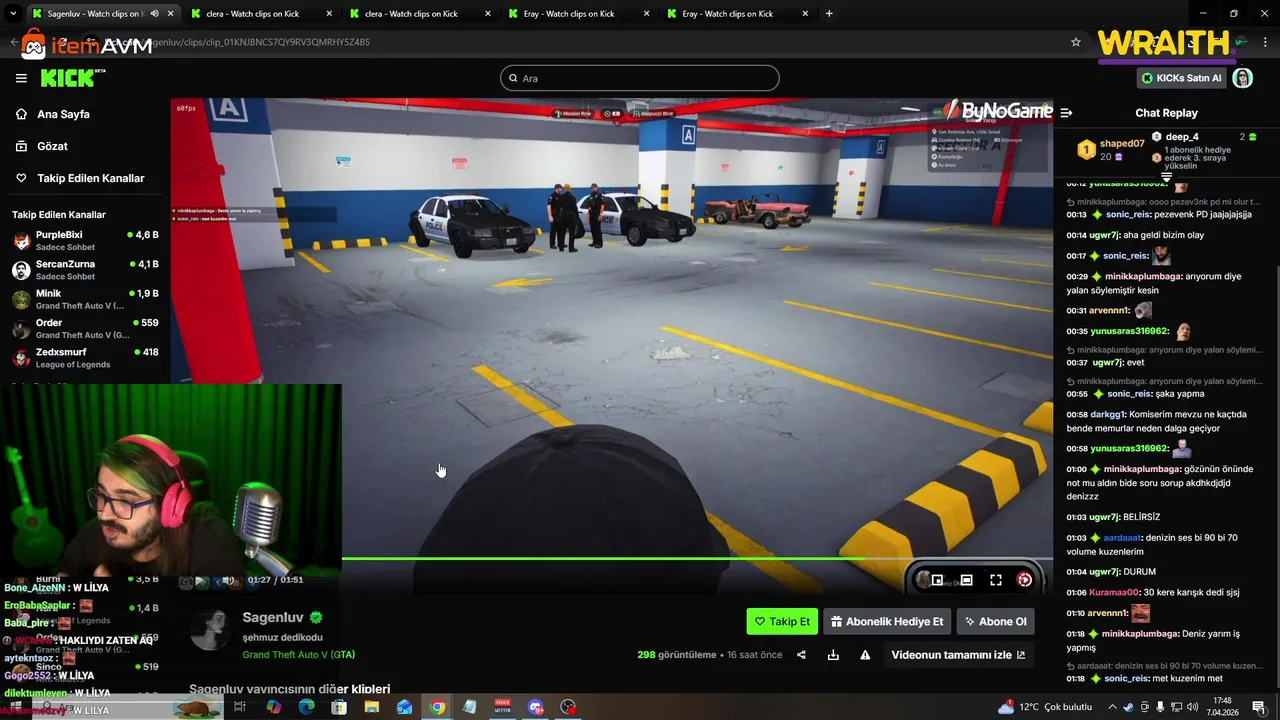
Task: Show hidden system tray icons
Action: (x=1111, y=707)
